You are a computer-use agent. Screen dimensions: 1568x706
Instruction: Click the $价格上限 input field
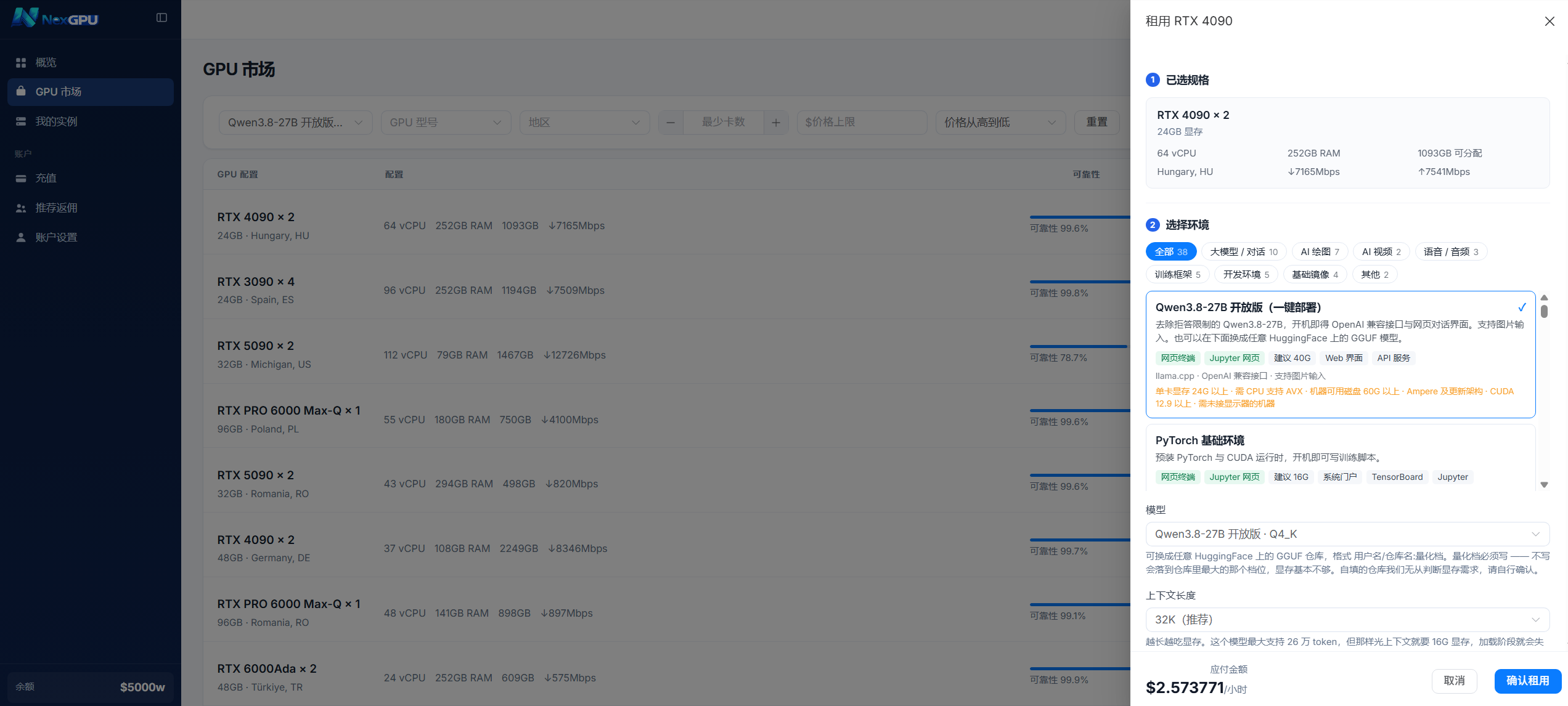click(x=862, y=122)
